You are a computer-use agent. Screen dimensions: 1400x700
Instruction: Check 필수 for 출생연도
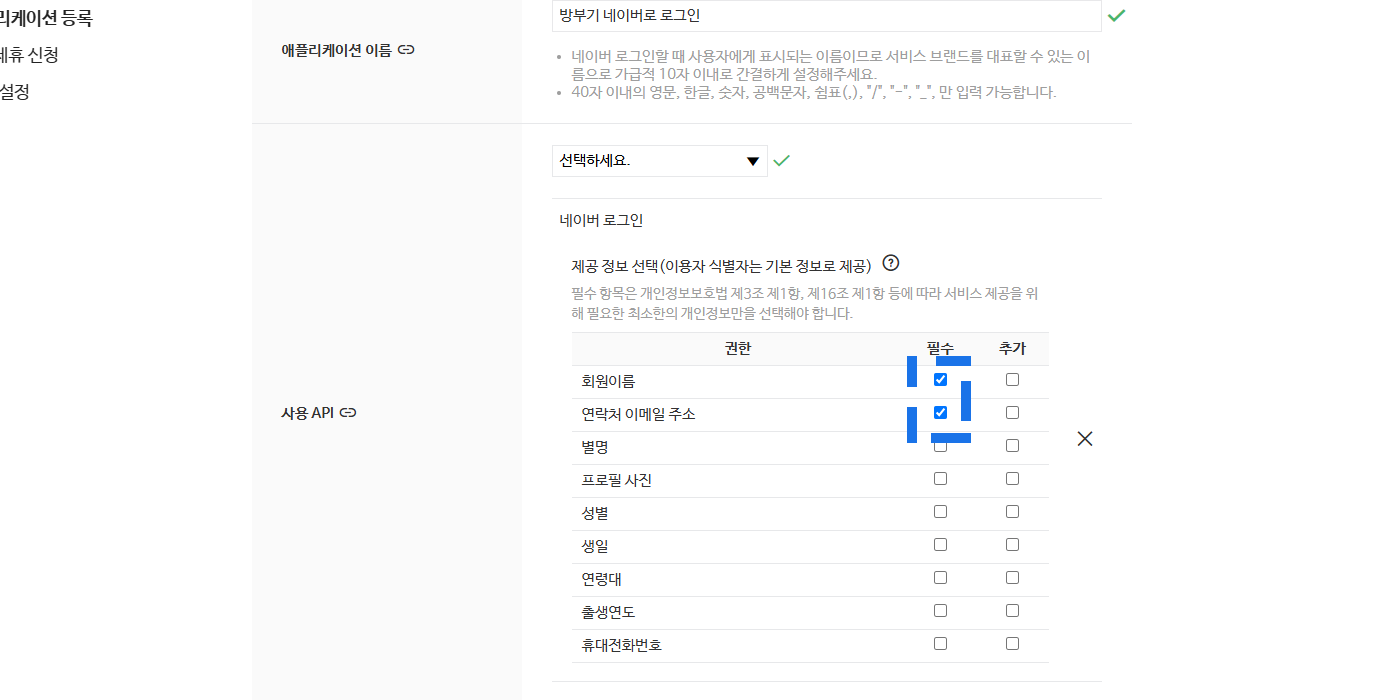click(940, 611)
